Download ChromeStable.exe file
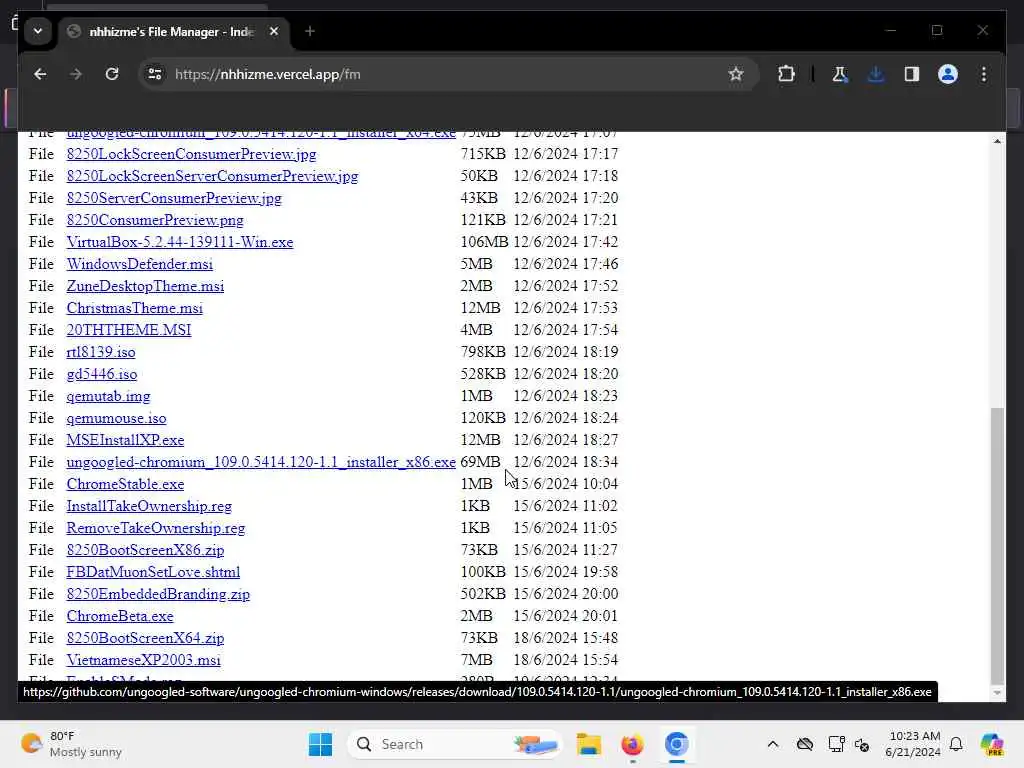Viewport: 1024px width, 768px height. tap(125, 485)
